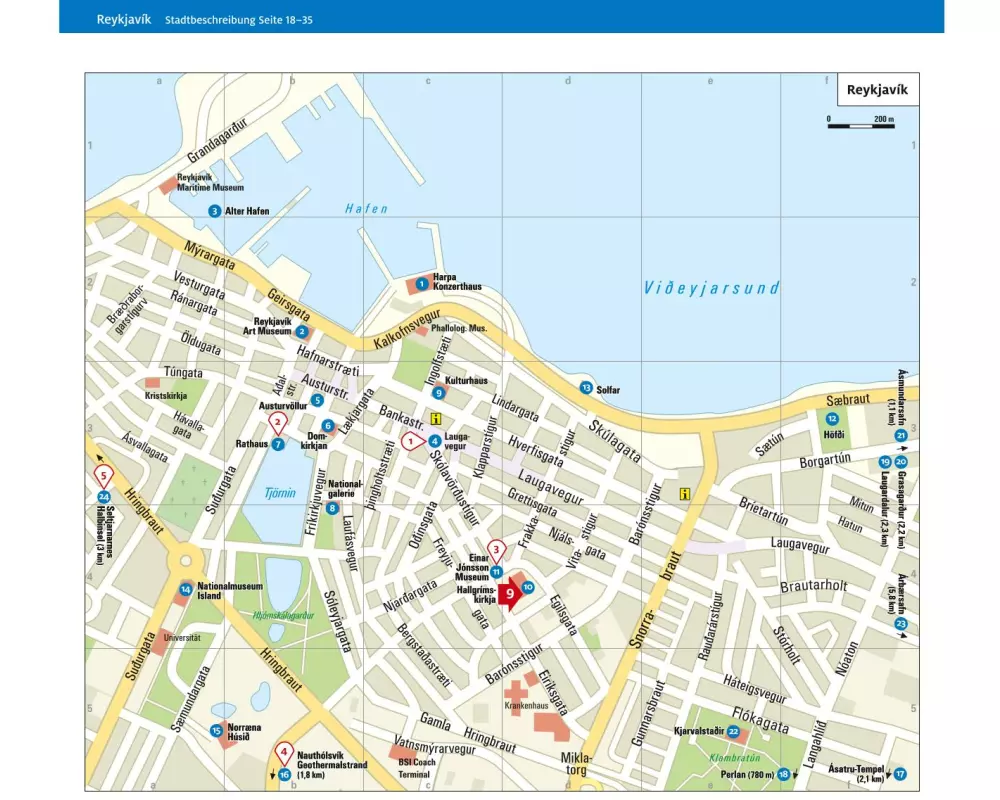This screenshot has width=1000, height=800.
Task: Click the Harpa Konzerthaus marker number 1
Action: [422, 284]
